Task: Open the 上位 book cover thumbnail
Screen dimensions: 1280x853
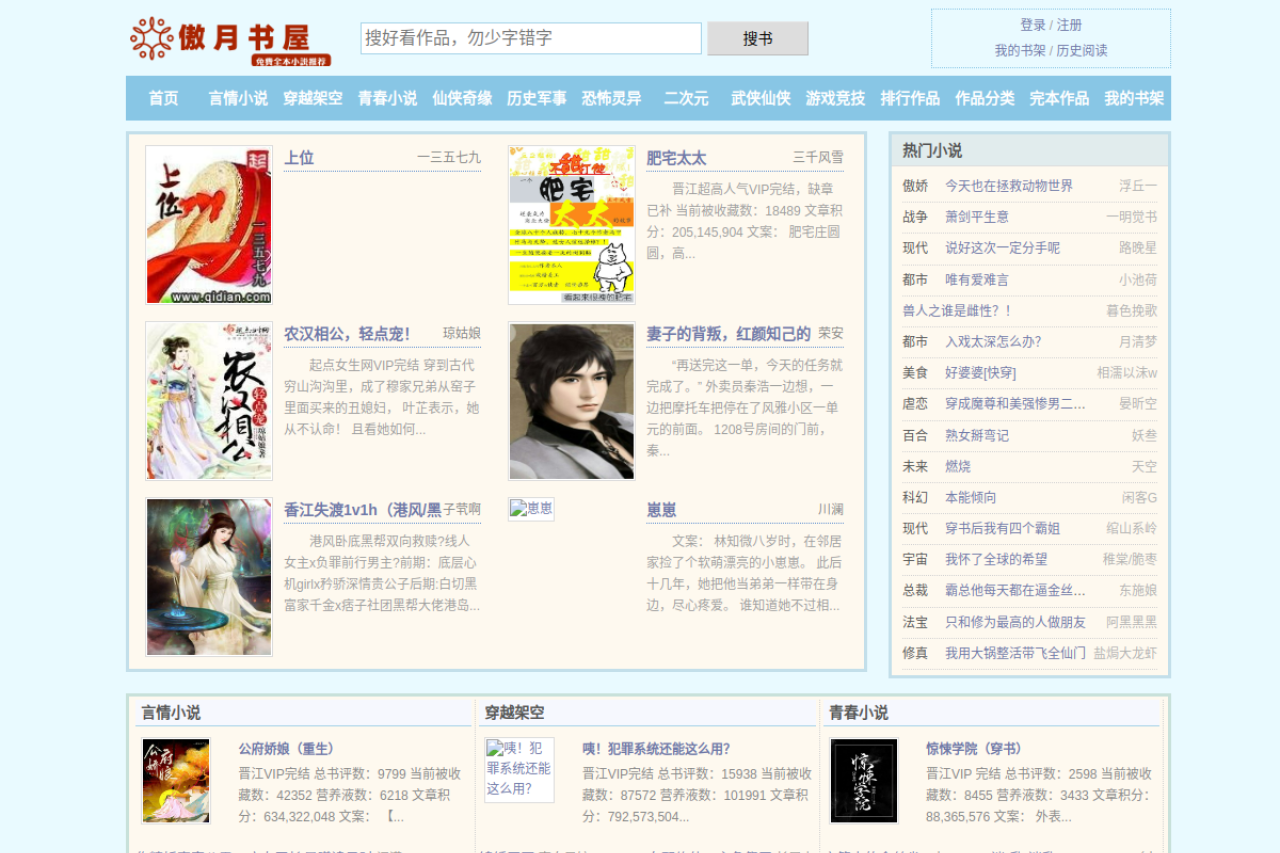Action: click(x=209, y=225)
